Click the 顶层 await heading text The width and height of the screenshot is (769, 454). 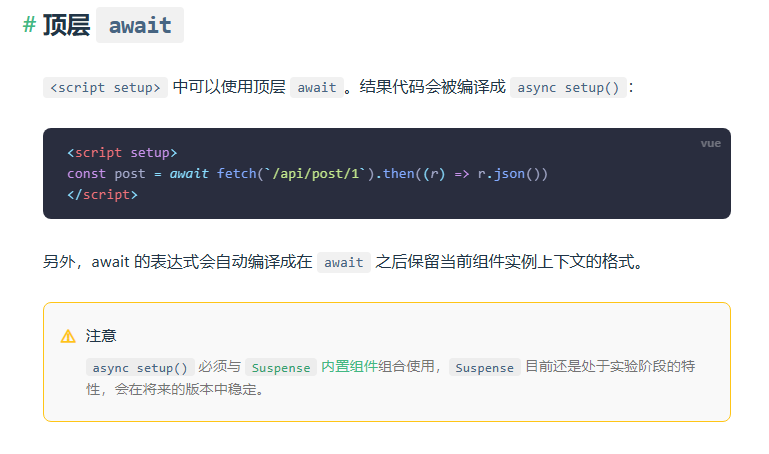tap(113, 25)
